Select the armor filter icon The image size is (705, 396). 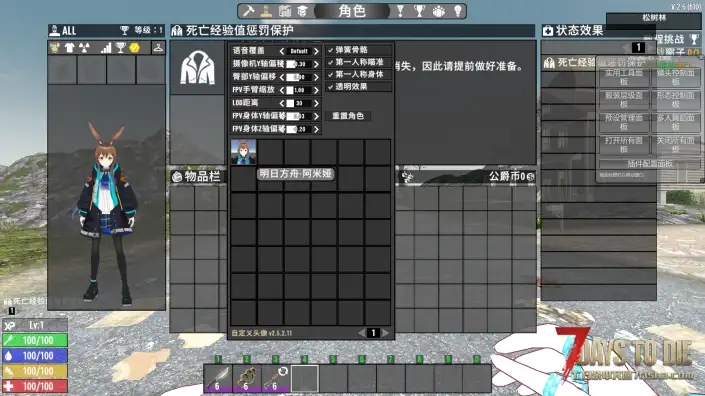tap(55, 48)
